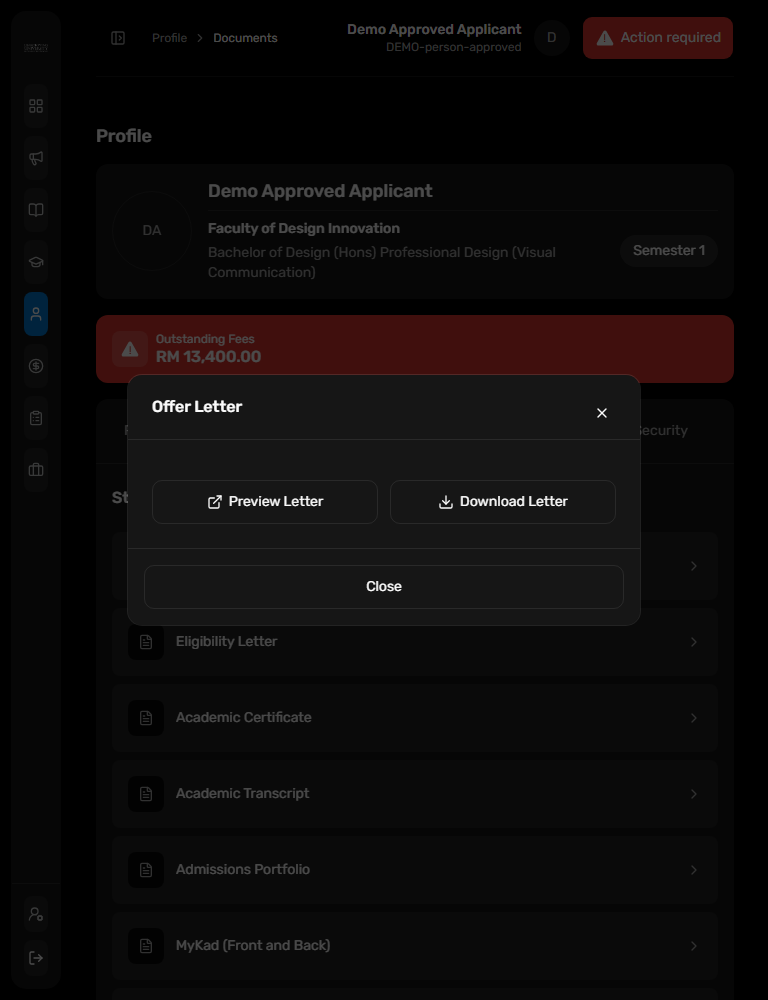The height and width of the screenshot is (1000, 768).
Task: Open the open-book icon in sidebar
Action: pos(36,210)
